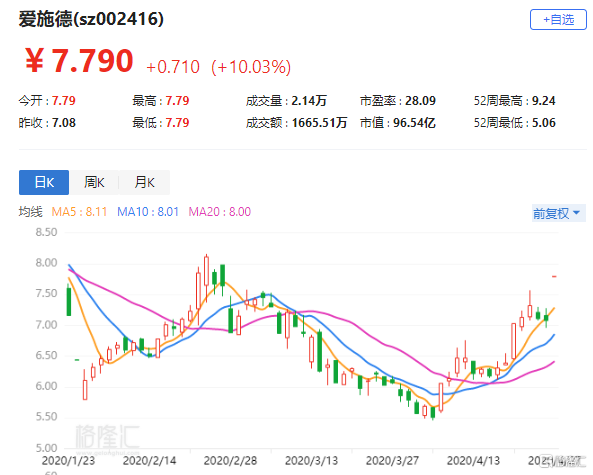Click the 今开 value 7.79

tap(64, 101)
